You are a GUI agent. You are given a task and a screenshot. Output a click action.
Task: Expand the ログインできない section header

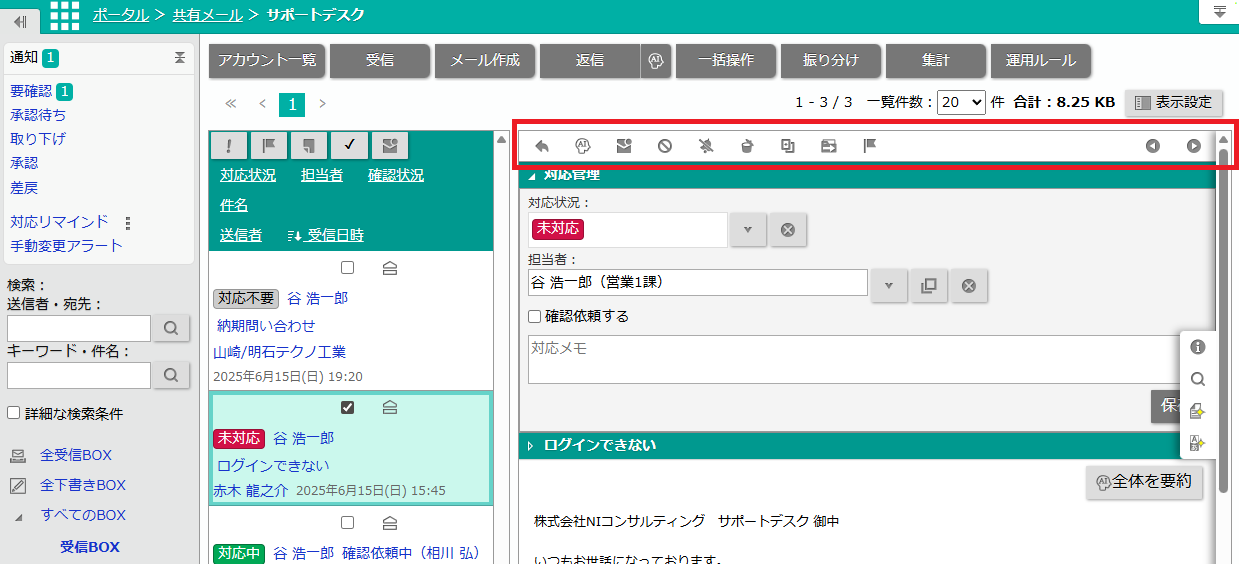[x=600, y=445]
